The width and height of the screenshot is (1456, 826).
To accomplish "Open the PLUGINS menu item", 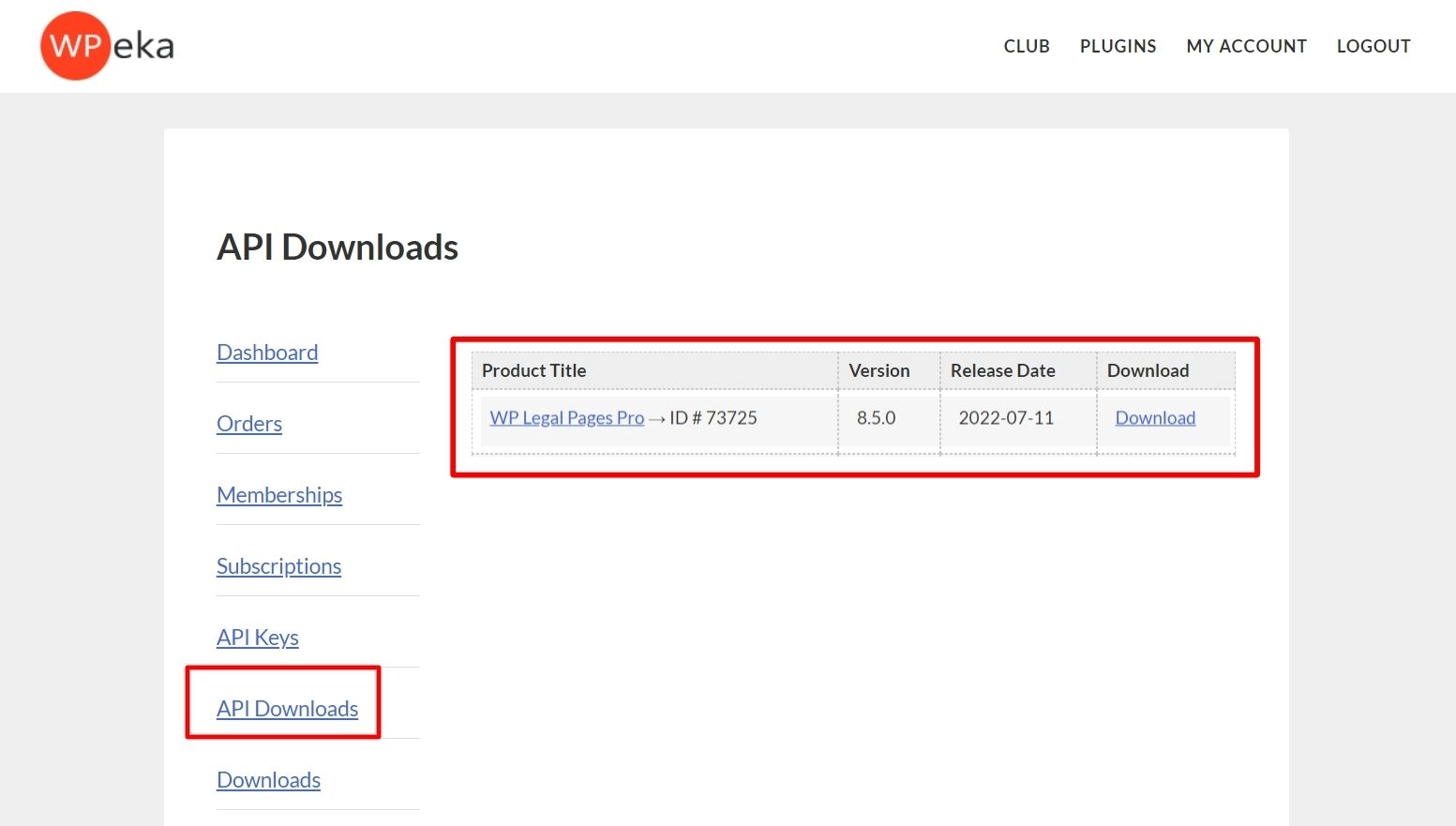I will pos(1118,45).
